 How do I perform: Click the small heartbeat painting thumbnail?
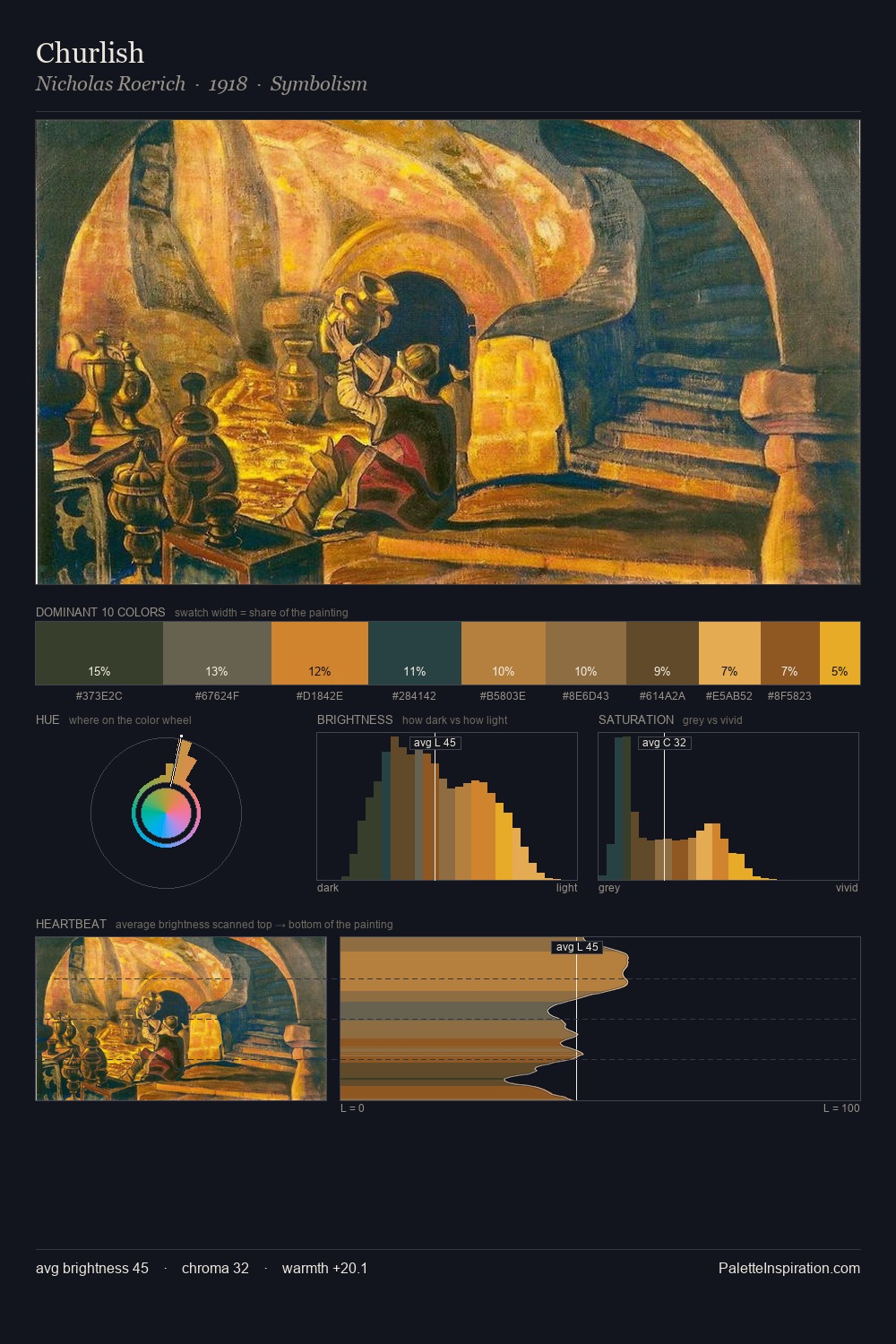click(x=181, y=1019)
